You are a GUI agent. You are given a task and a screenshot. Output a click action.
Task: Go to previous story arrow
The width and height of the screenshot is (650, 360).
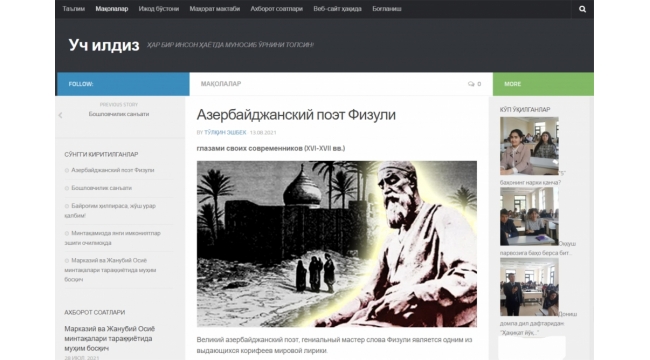(x=61, y=115)
